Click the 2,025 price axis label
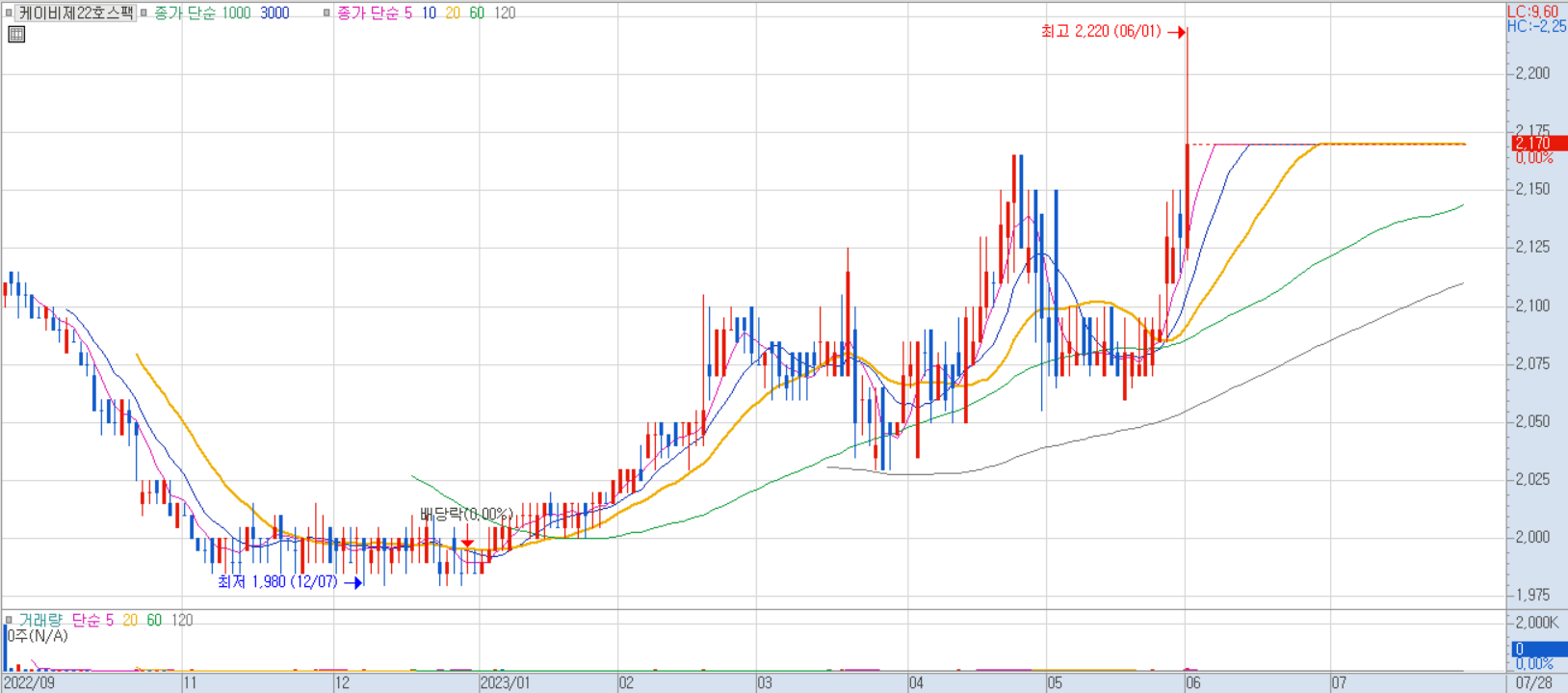Image resolution: width=1568 pixels, height=693 pixels. coord(1532,479)
